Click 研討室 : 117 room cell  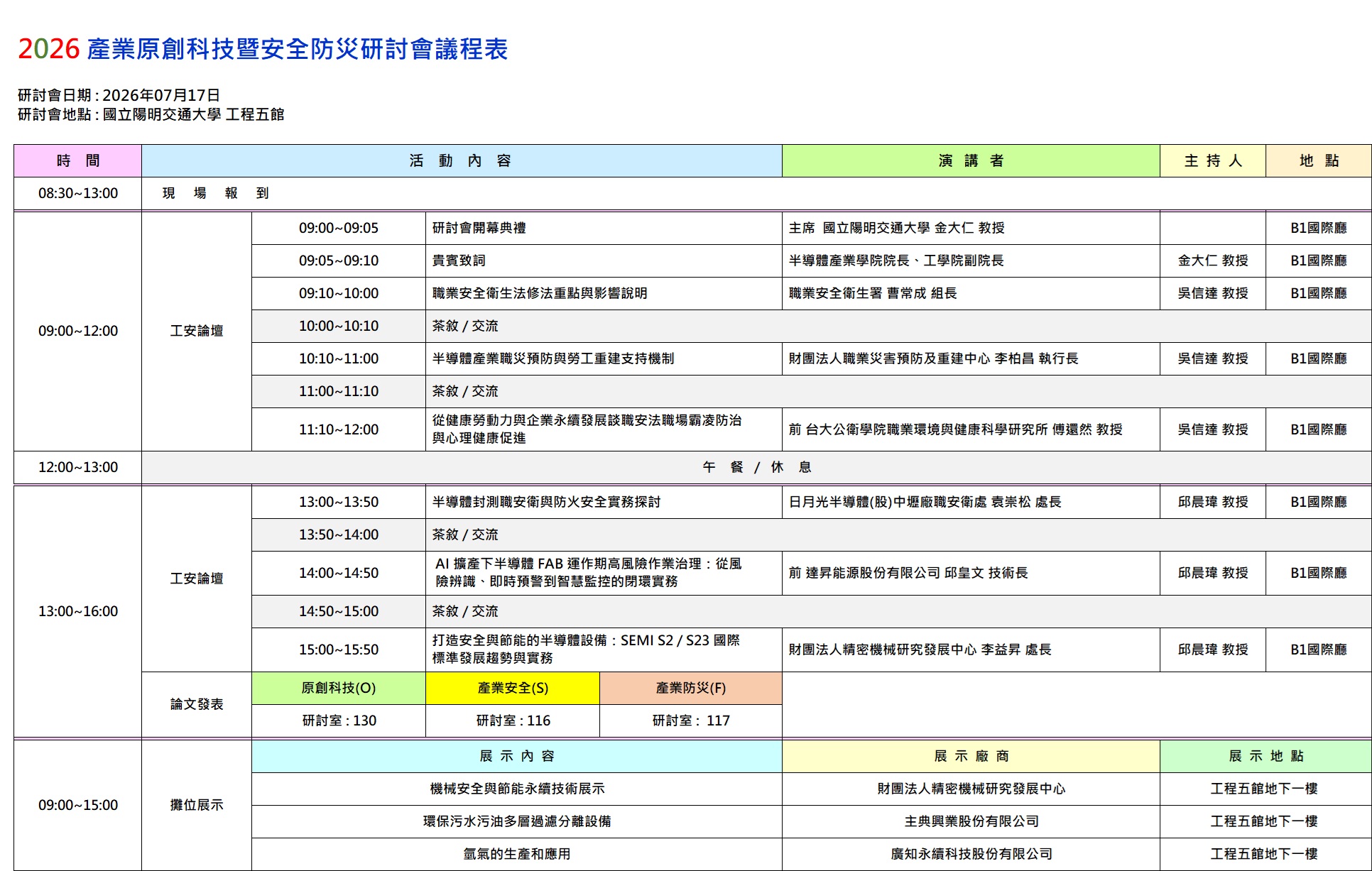(x=691, y=721)
